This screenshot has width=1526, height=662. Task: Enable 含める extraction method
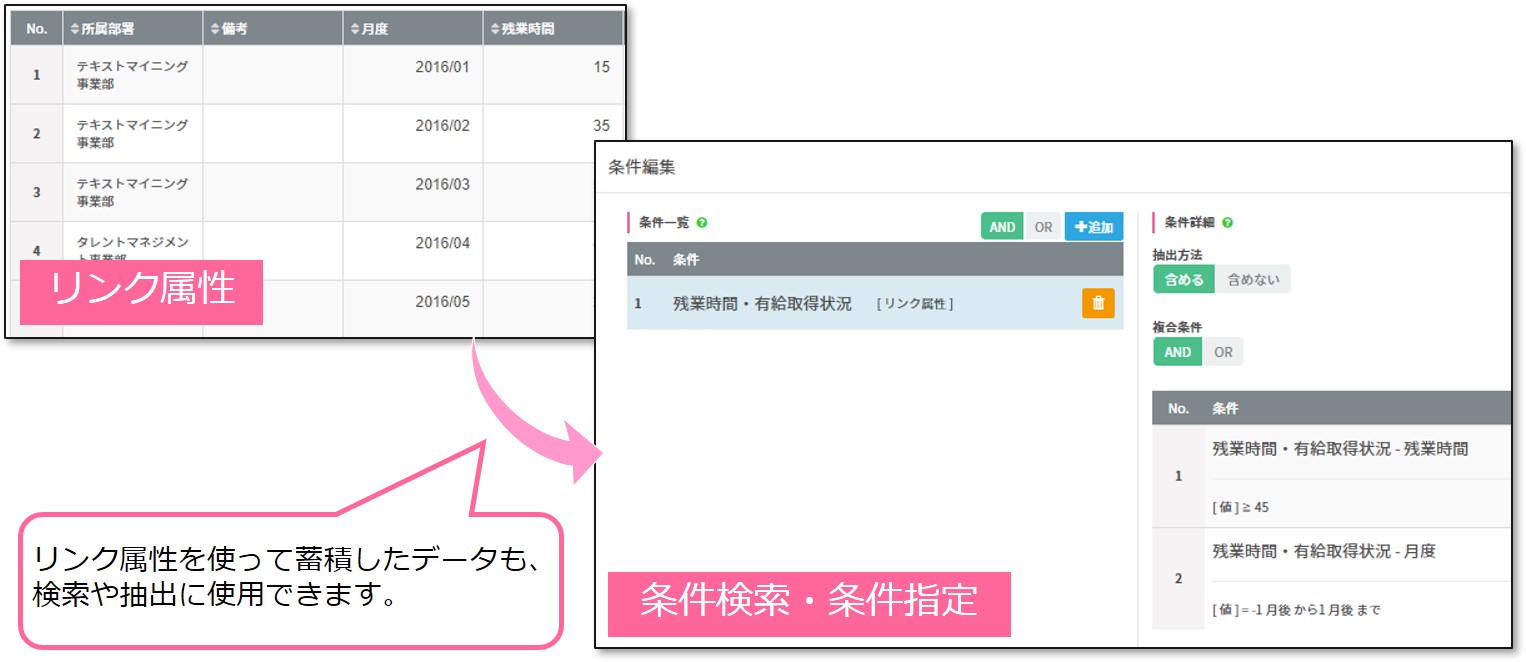coord(1183,279)
